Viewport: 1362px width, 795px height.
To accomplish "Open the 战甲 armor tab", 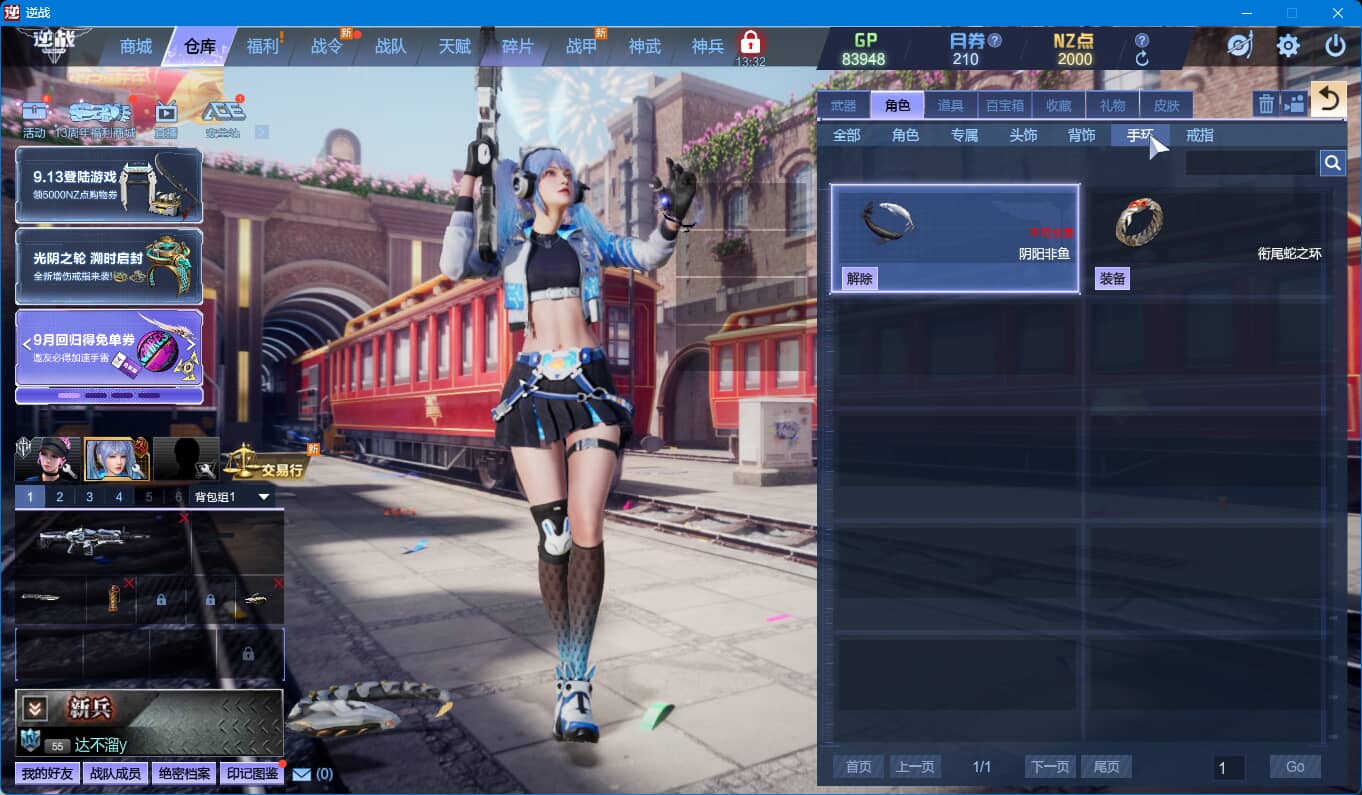I will point(582,46).
